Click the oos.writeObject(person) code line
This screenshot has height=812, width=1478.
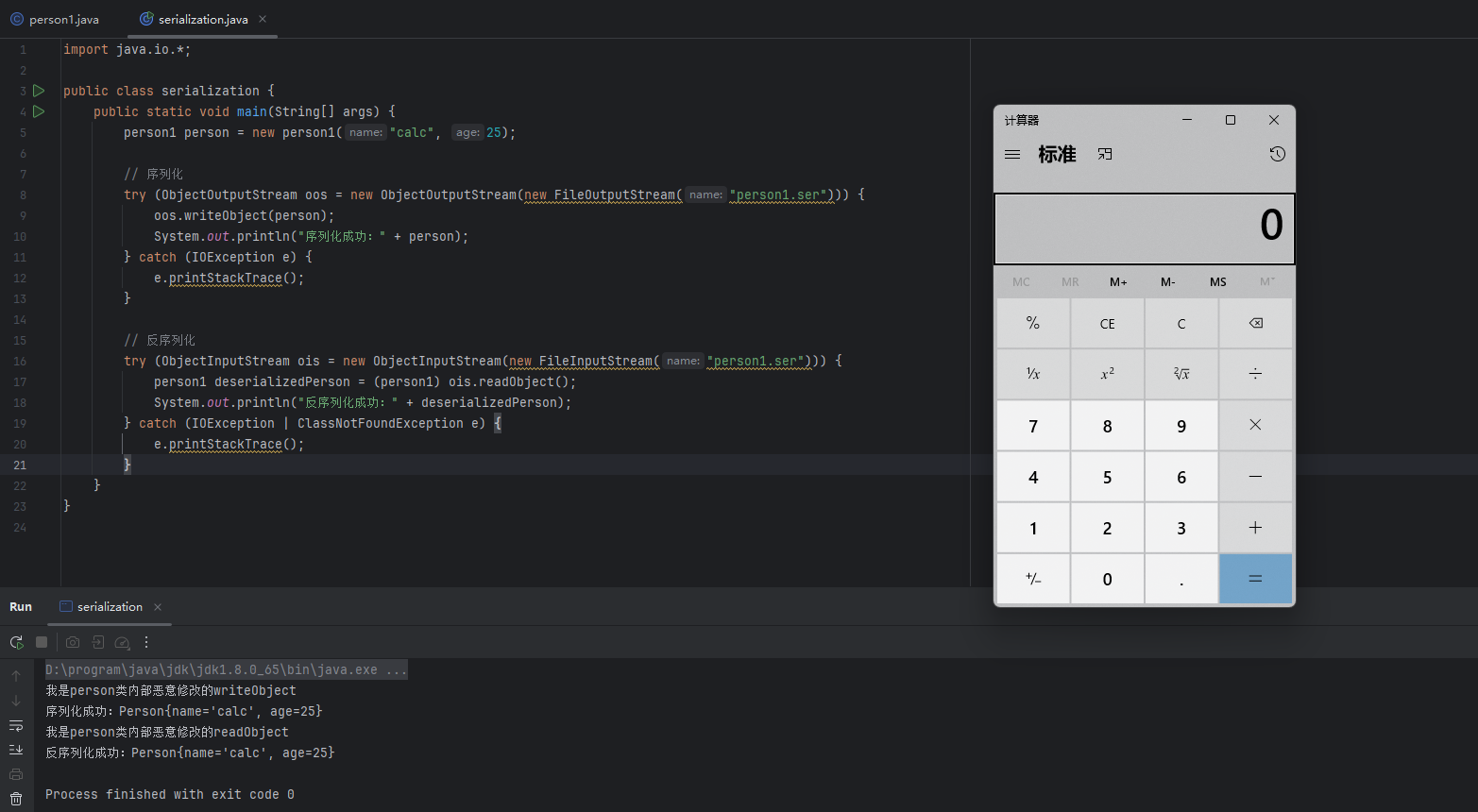(245, 215)
